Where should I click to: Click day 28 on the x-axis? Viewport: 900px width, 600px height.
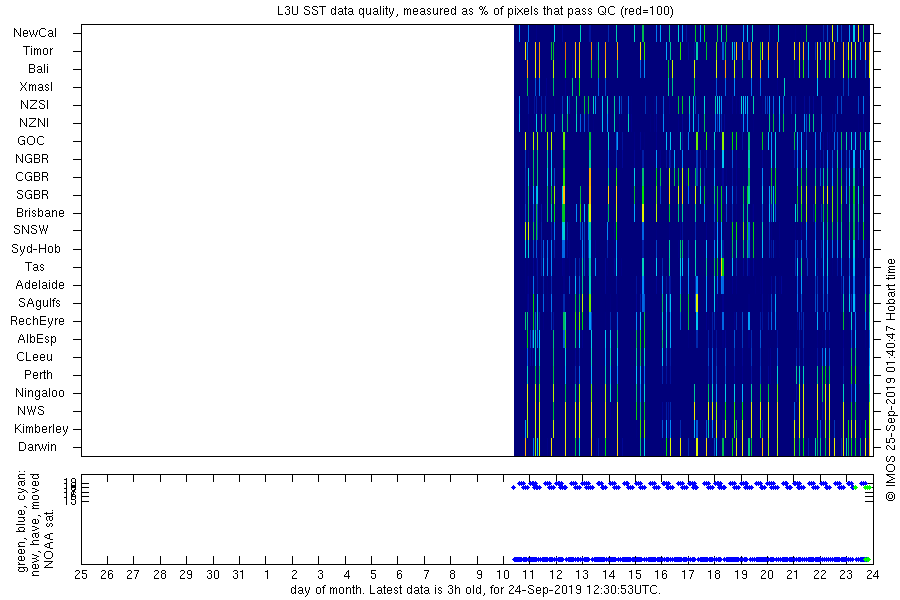point(160,575)
